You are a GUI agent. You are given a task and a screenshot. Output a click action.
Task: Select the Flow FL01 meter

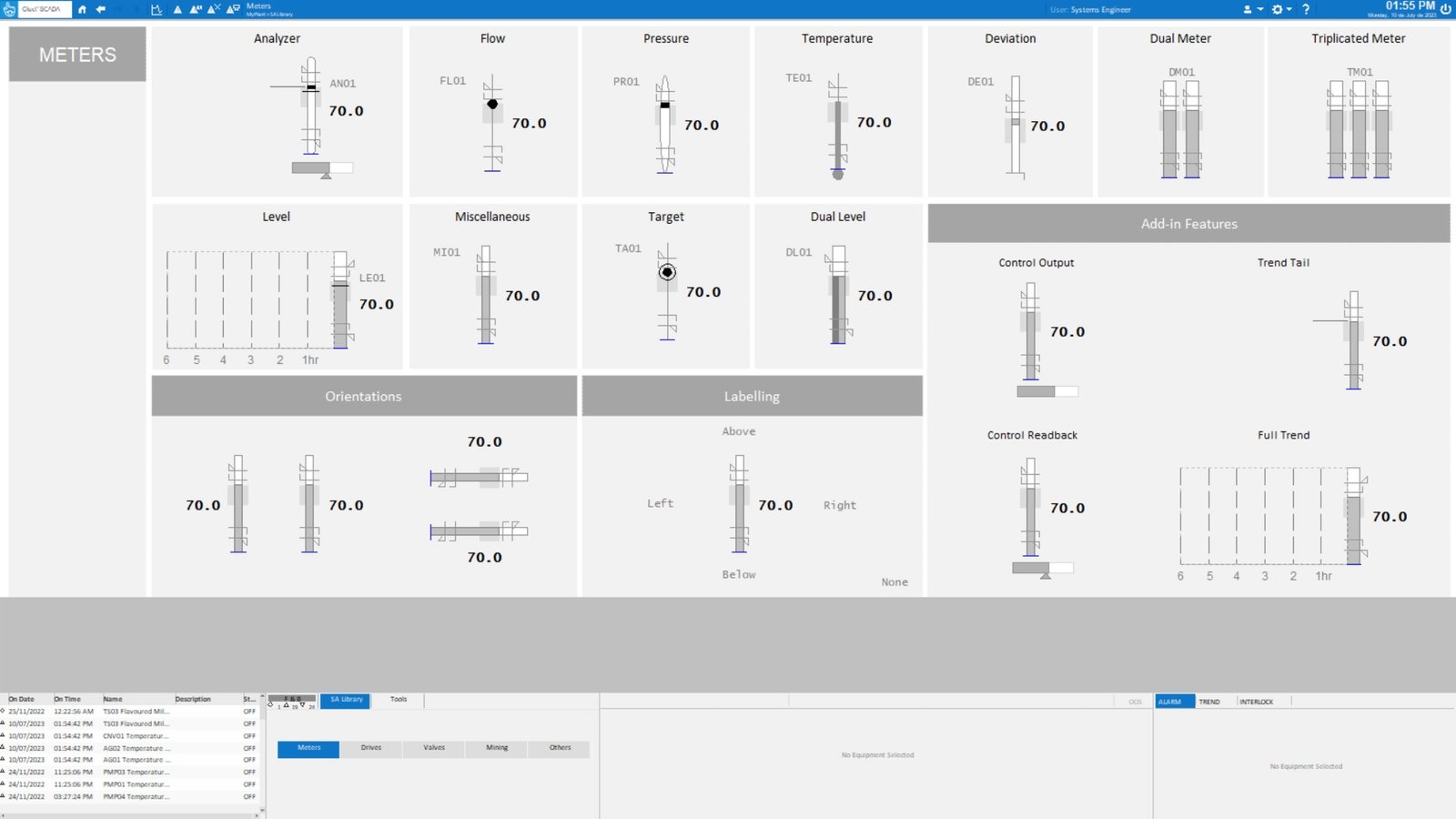pos(492,123)
